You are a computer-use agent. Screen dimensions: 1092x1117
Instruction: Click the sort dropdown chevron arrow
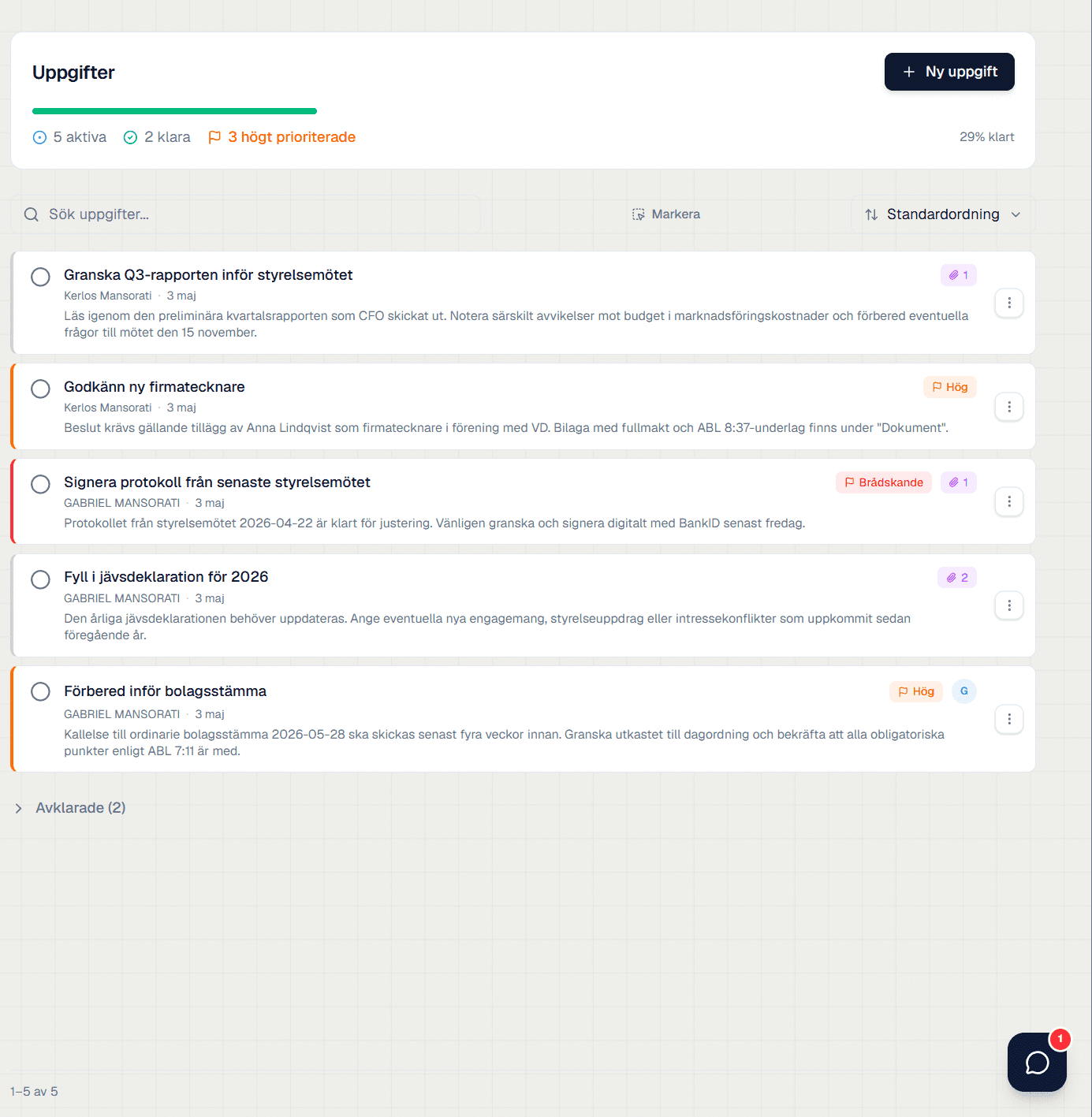pos(1016,214)
